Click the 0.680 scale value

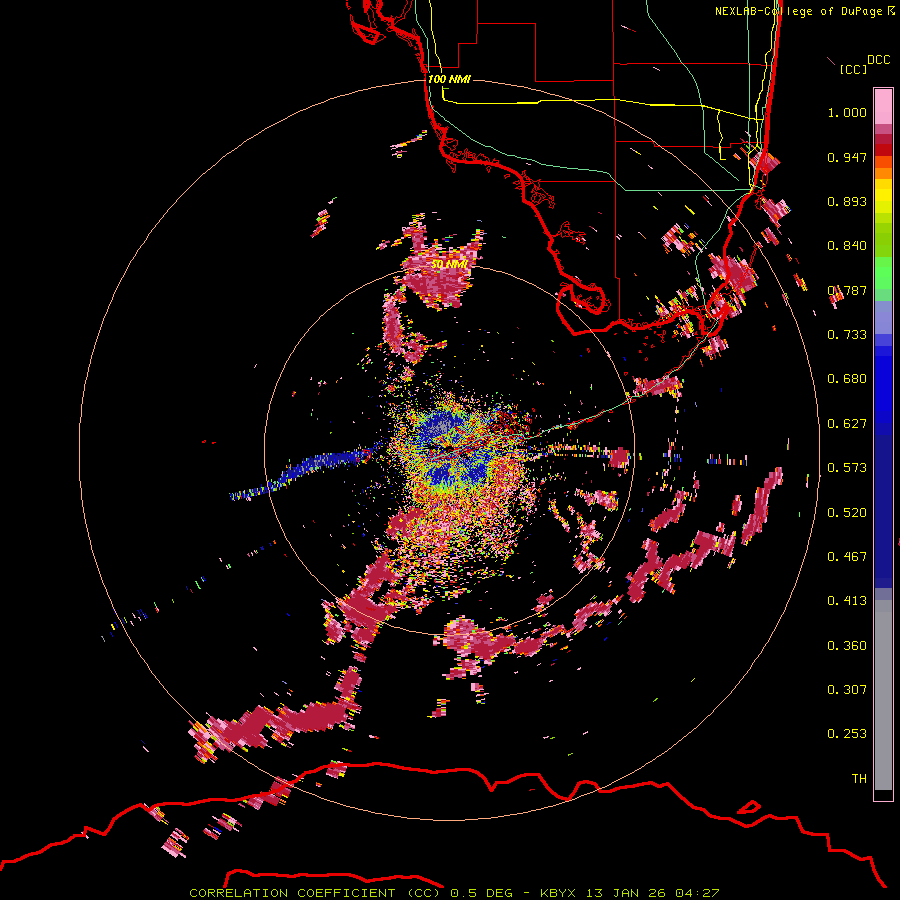(847, 379)
